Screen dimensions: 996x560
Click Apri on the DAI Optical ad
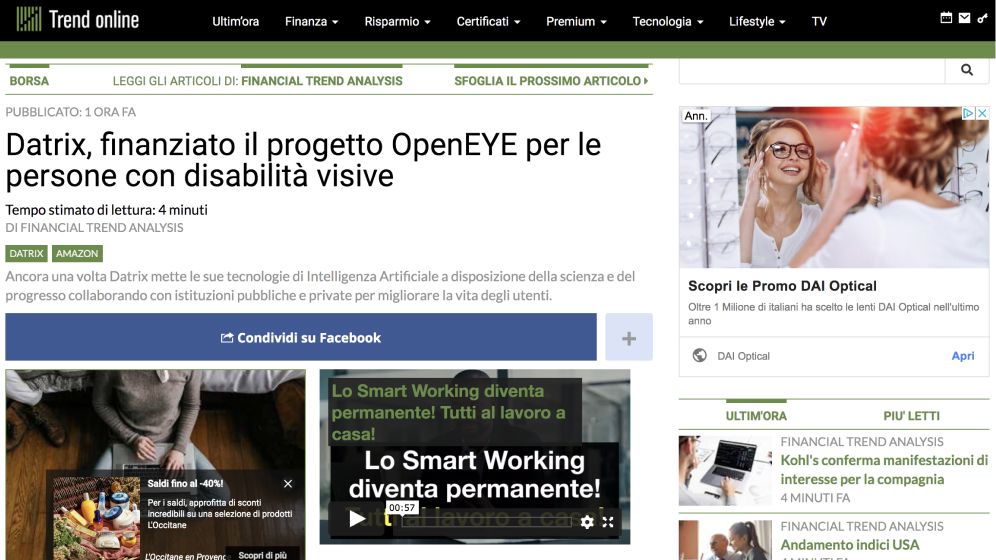coord(962,356)
